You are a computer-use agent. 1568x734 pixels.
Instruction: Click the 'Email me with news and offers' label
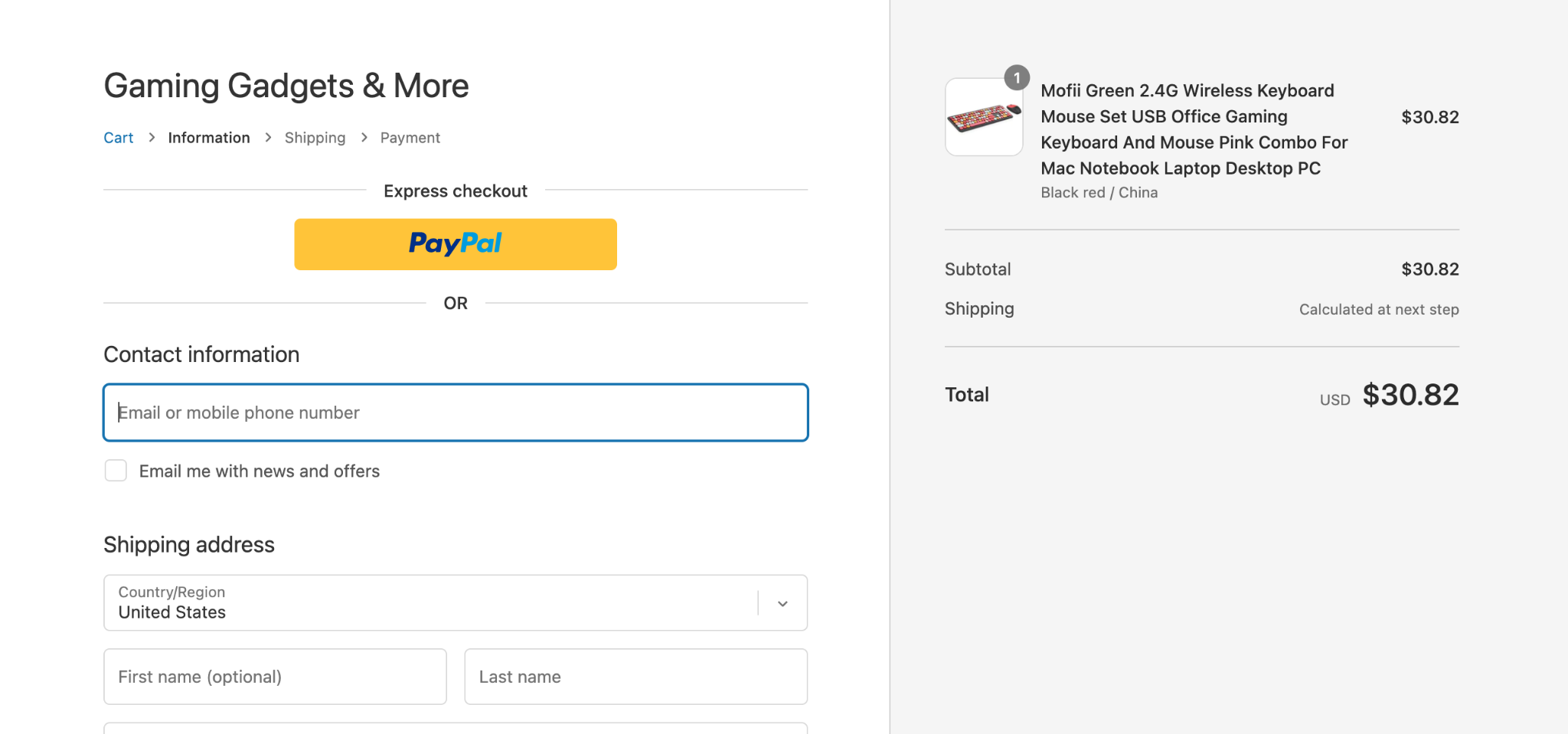coord(259,471)
